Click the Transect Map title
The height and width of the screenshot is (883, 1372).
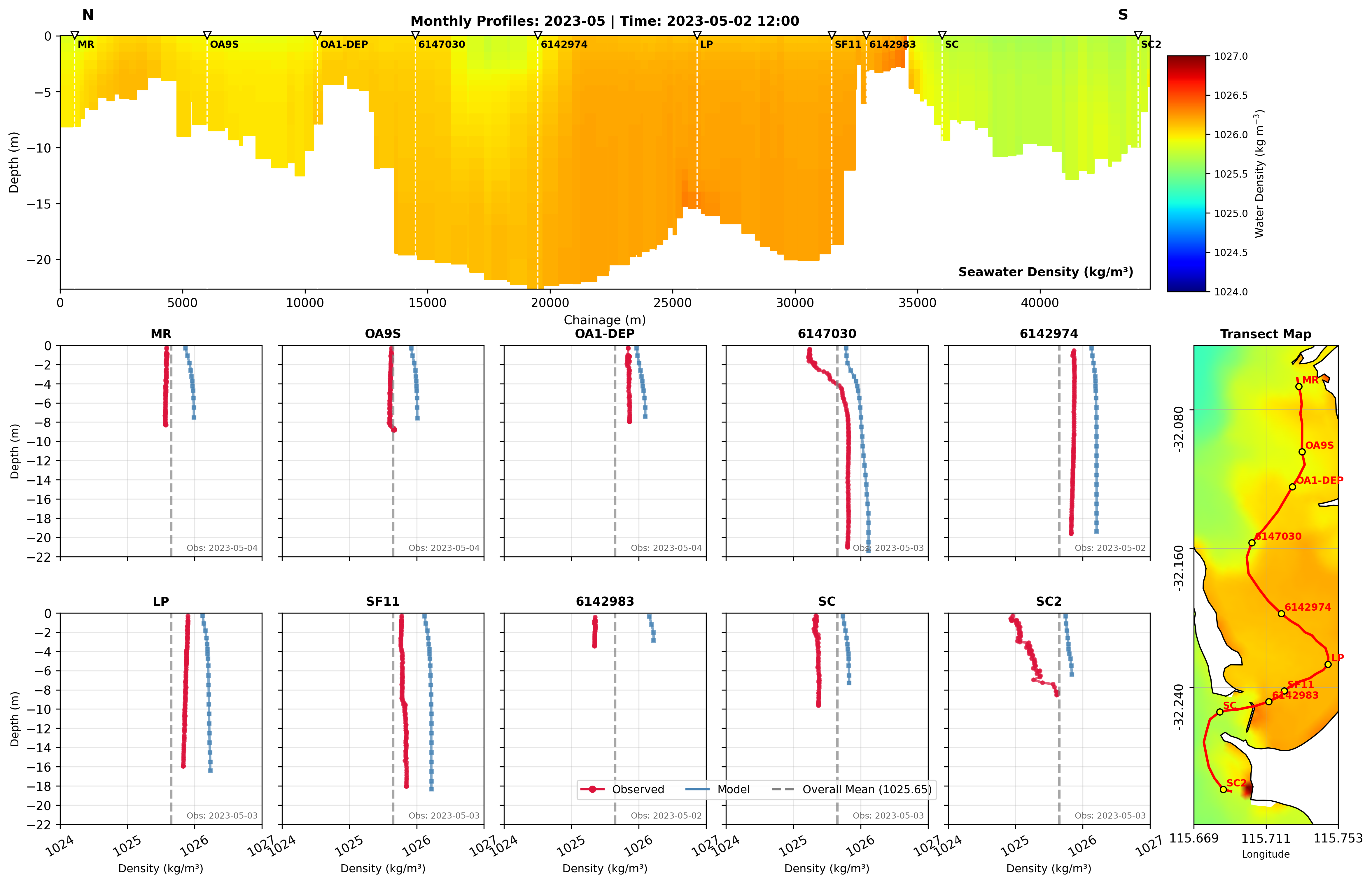pyautogui.click(x=1265, y=334)
